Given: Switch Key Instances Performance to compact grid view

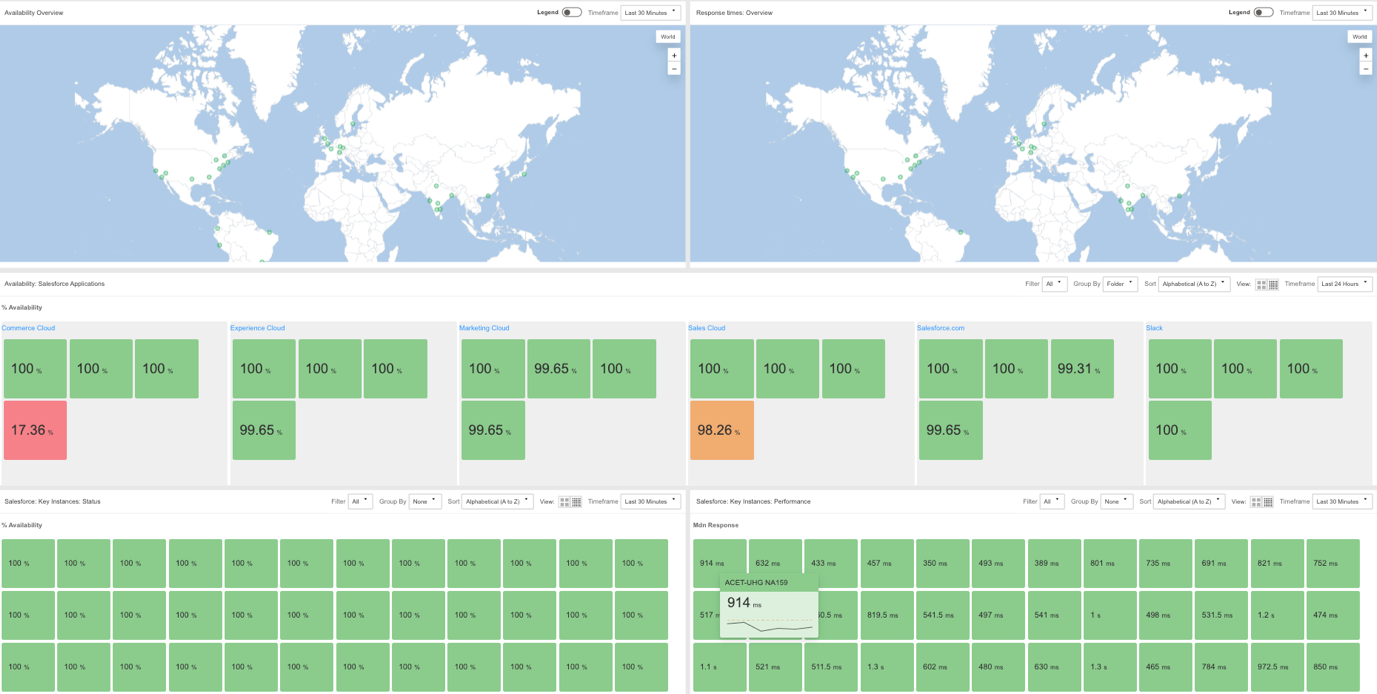Looking at the screenshot, I should (1269, 502).
